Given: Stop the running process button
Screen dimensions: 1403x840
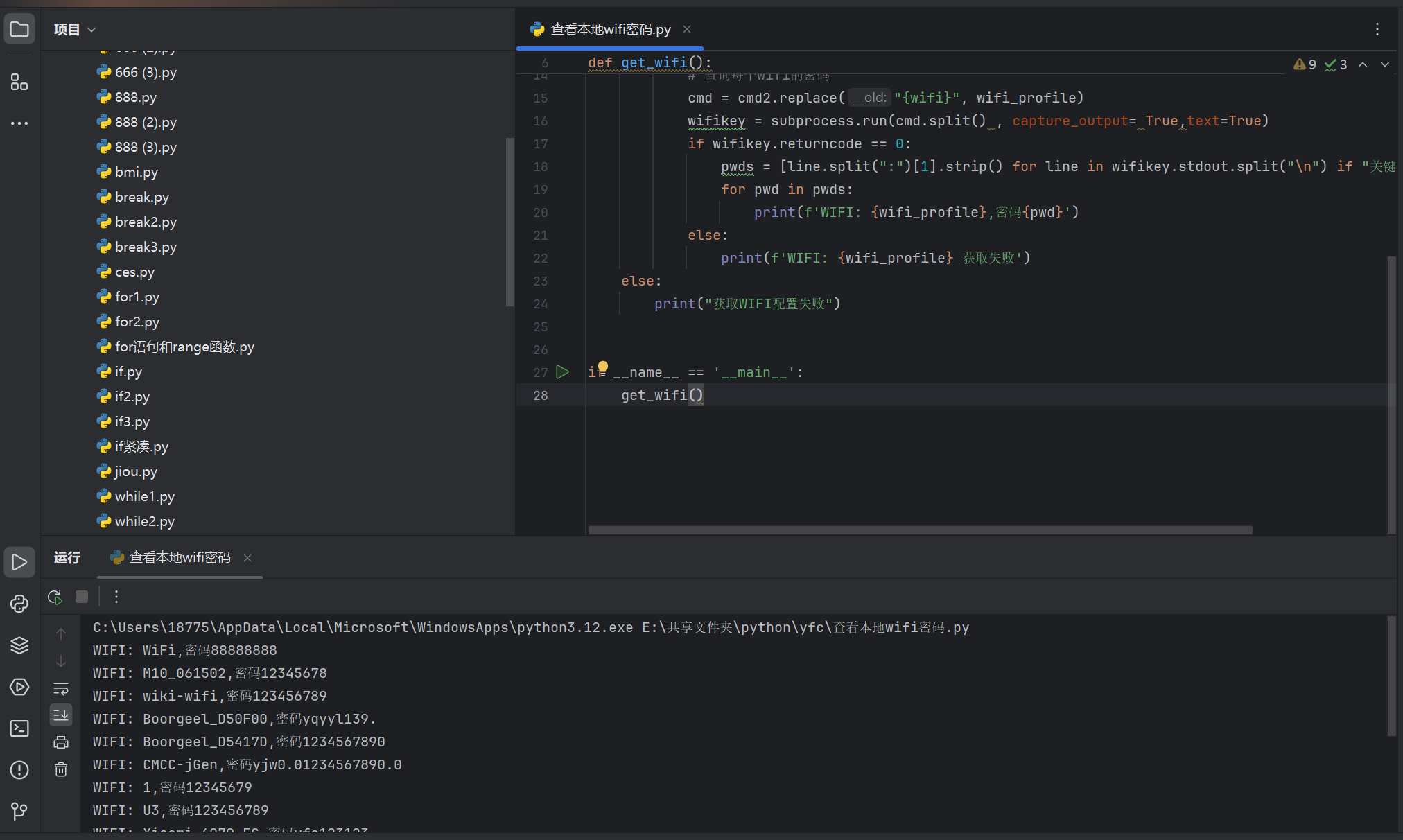Looking at the screenshot, I should (82, 597).
